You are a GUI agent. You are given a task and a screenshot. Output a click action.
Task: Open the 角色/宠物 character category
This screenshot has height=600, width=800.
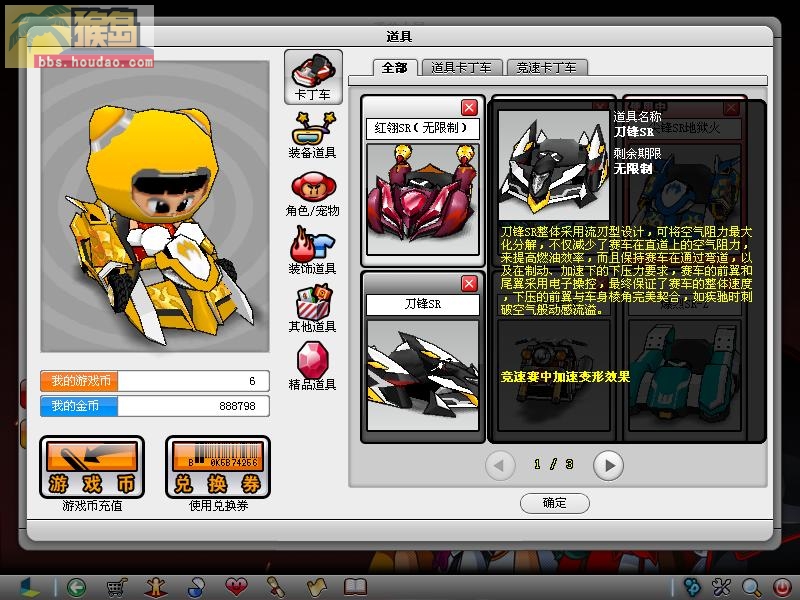click(313, 194)
